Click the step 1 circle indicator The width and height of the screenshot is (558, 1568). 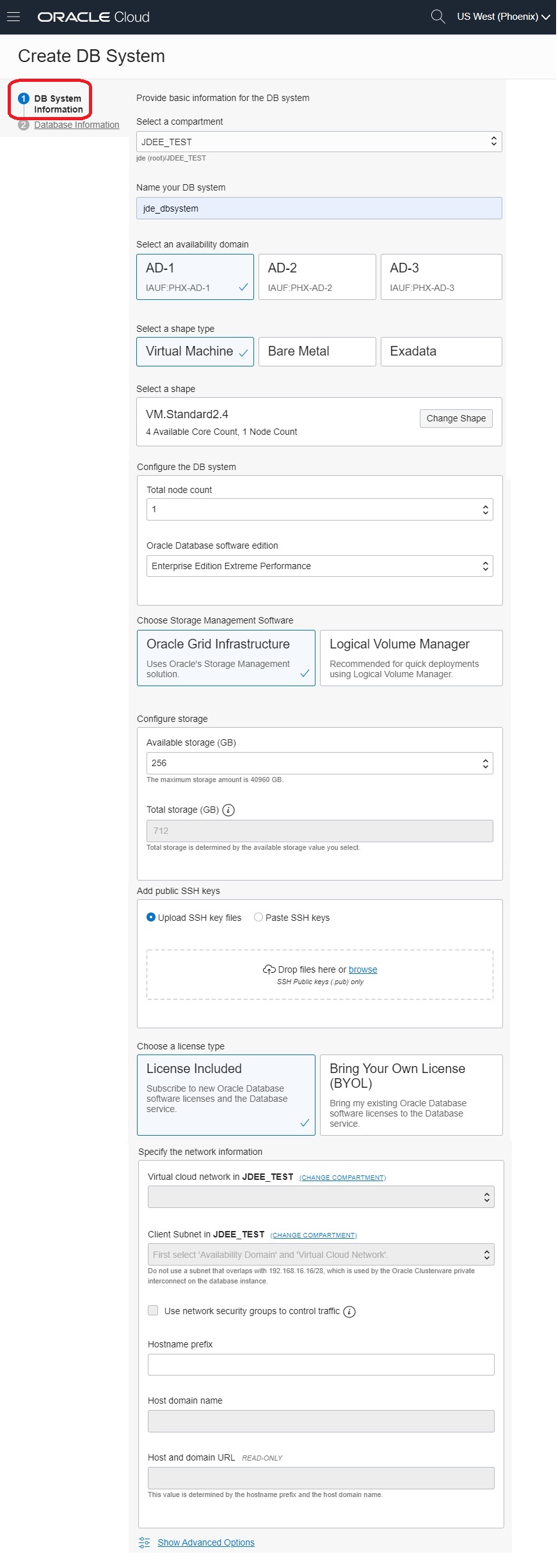tap(24, 98)
